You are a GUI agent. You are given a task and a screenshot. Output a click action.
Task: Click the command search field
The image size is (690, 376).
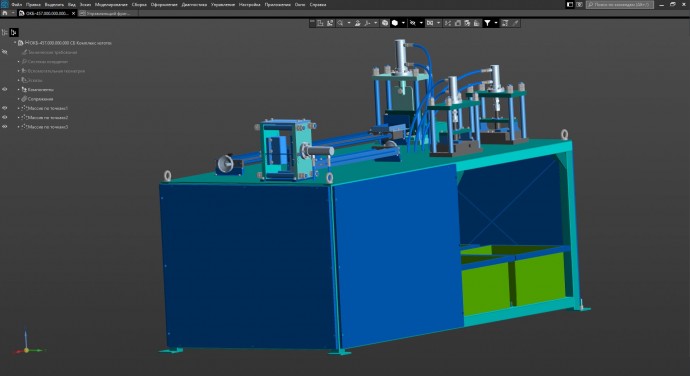tap(620, 4)
